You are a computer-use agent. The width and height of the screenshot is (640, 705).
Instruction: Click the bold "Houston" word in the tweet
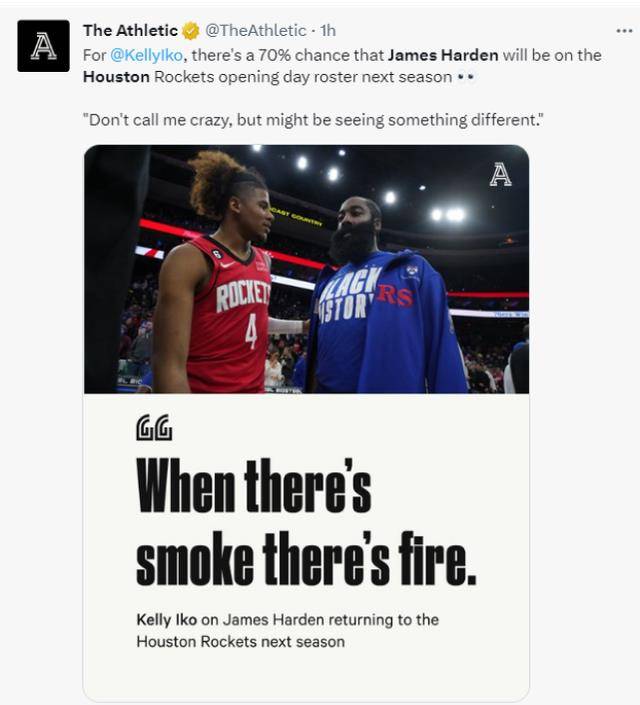coord(116,77)
